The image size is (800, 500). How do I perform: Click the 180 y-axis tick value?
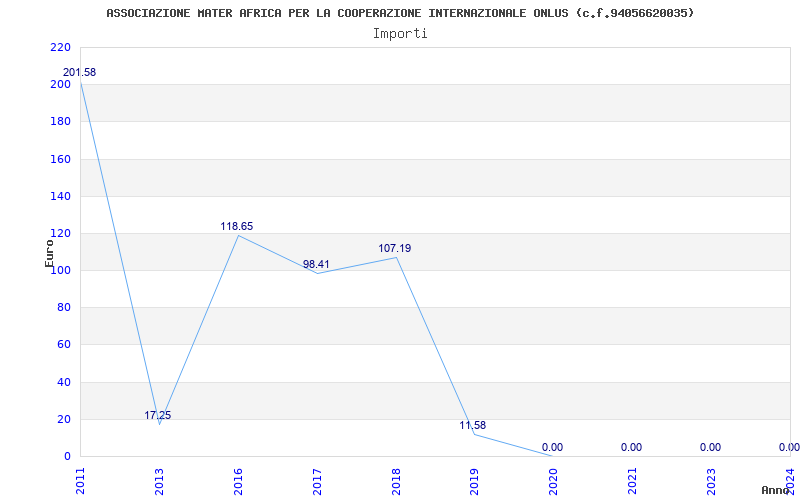tap(60, 122)
